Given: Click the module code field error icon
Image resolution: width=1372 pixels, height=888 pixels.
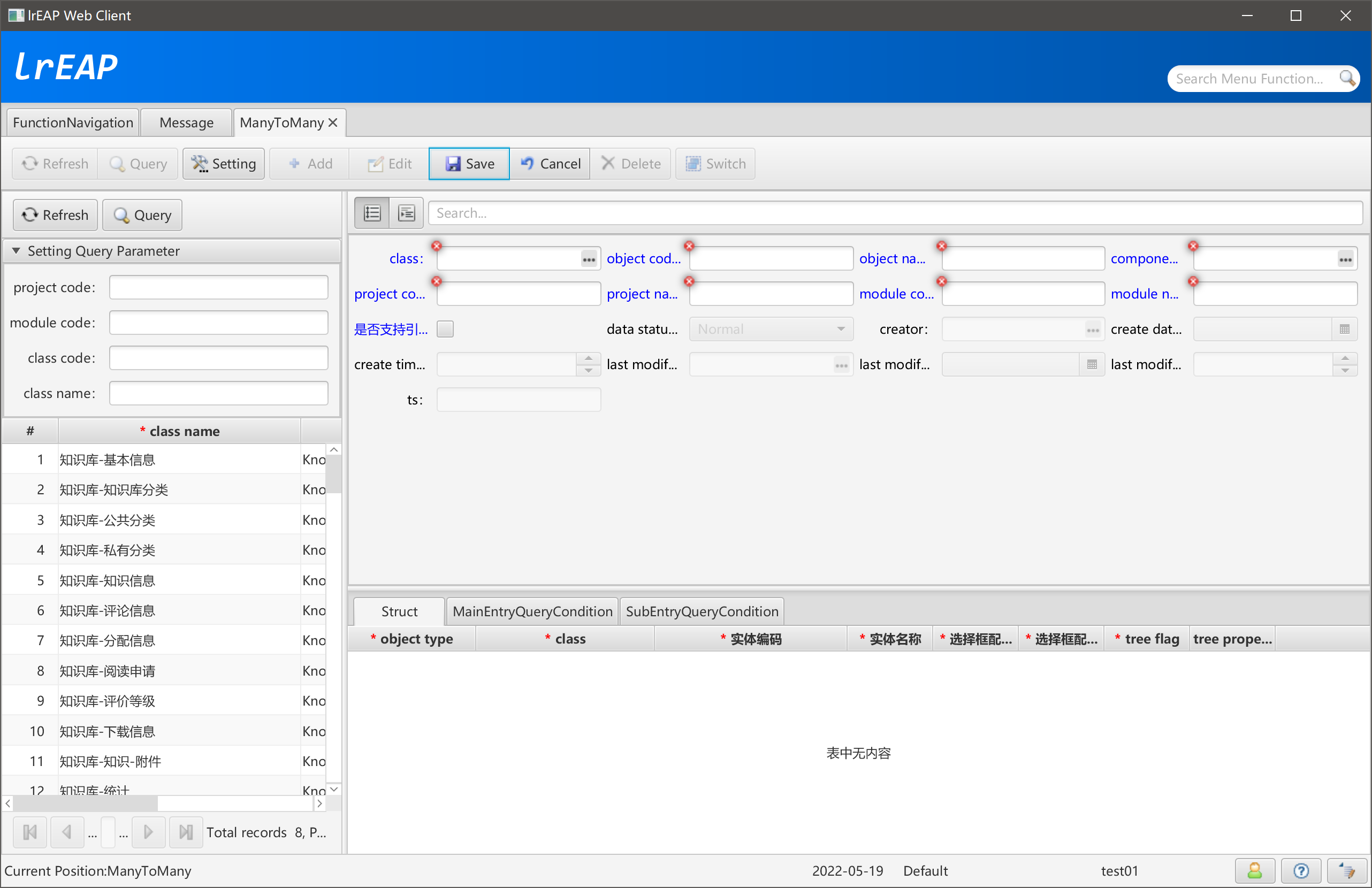Looking at the screenshot, I should tap(941, 281).
